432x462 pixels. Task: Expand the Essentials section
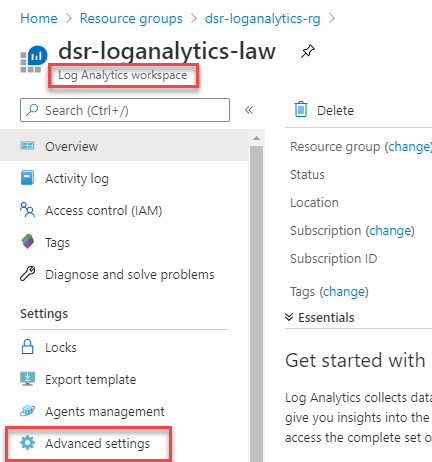pyautogui.click(x=320, y=317)
